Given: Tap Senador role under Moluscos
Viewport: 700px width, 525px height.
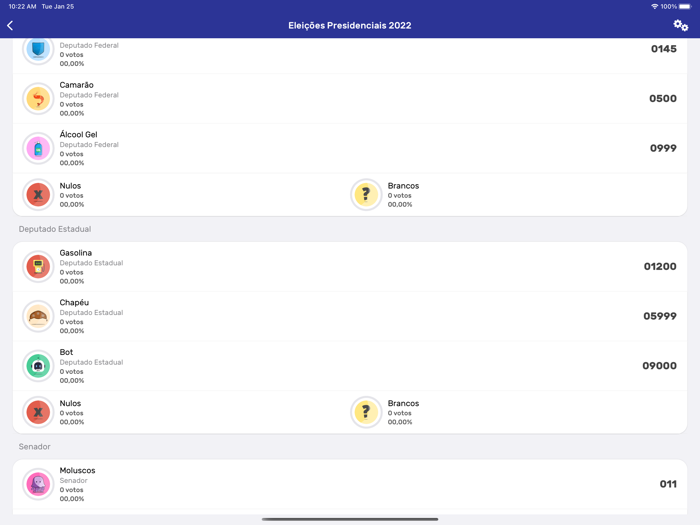Looking at the screenshot, I should coord(73,480).
